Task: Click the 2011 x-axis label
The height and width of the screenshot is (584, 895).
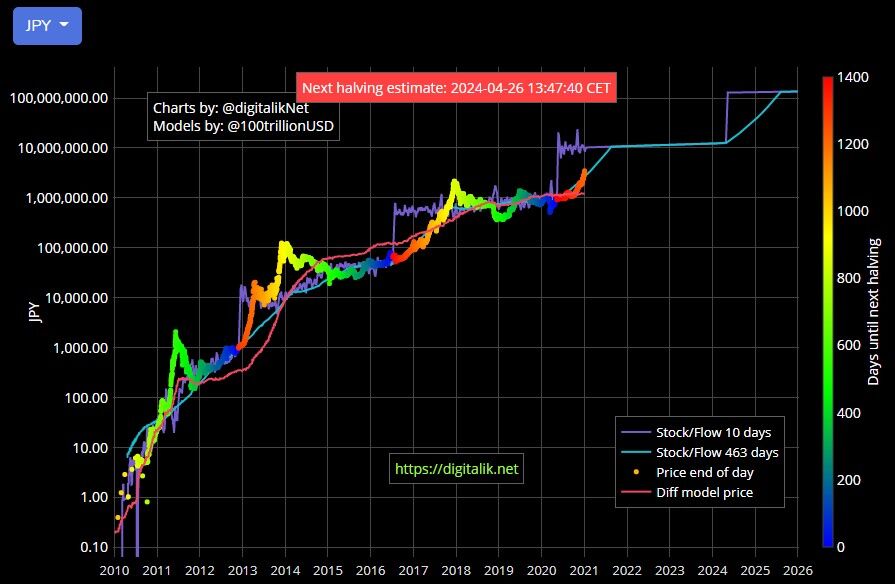Action: pos(157,570)
